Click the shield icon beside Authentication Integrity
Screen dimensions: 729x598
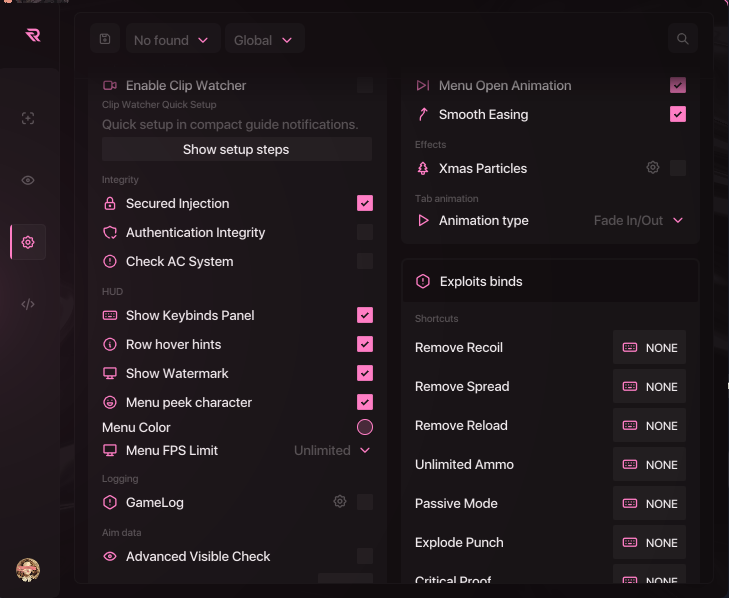tap(110, 232)
